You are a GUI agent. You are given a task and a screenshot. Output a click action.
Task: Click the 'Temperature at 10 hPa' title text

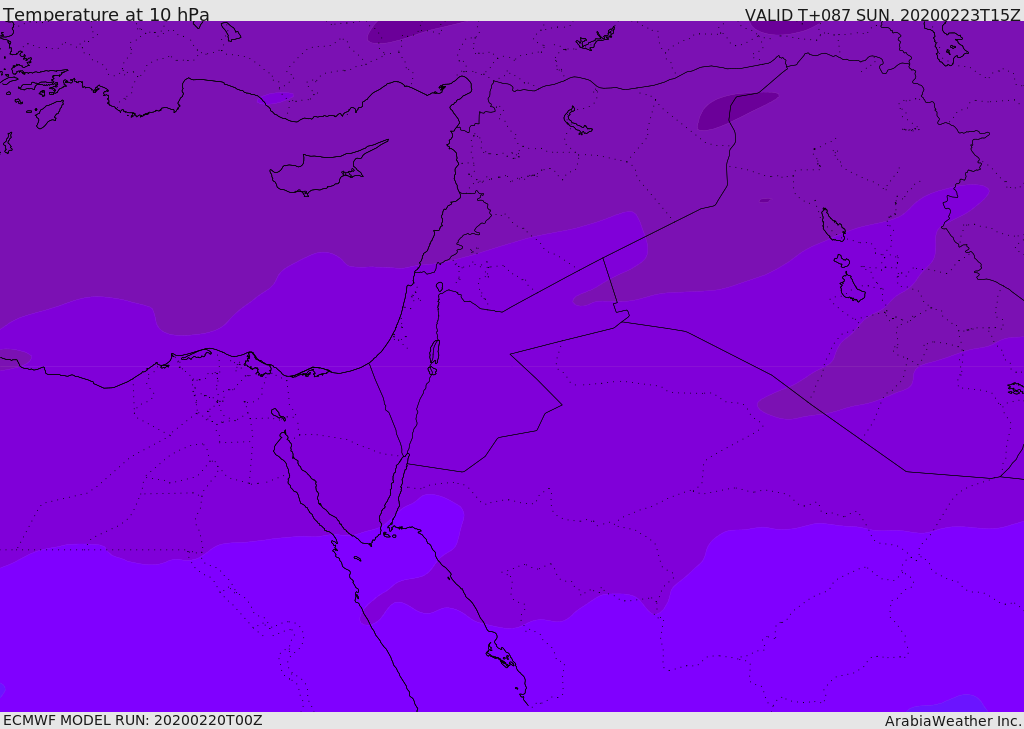[106, 14]
